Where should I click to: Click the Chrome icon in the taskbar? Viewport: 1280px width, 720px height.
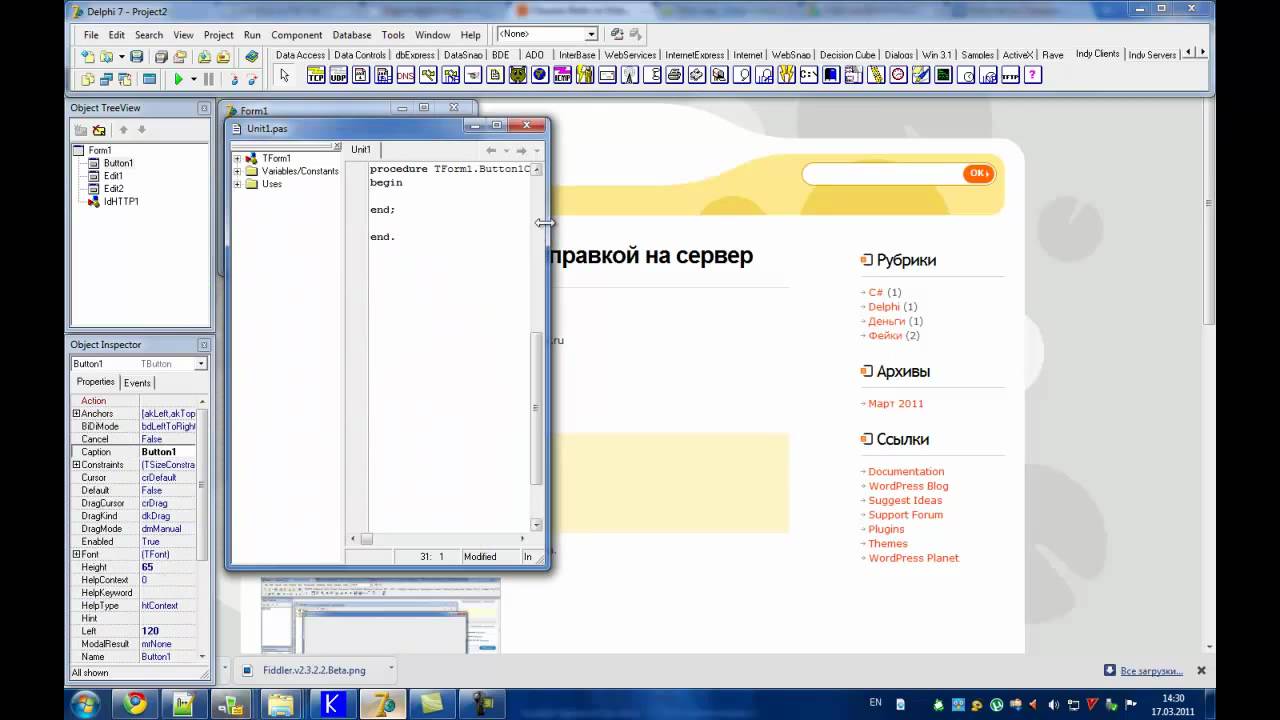pos(135,704)
